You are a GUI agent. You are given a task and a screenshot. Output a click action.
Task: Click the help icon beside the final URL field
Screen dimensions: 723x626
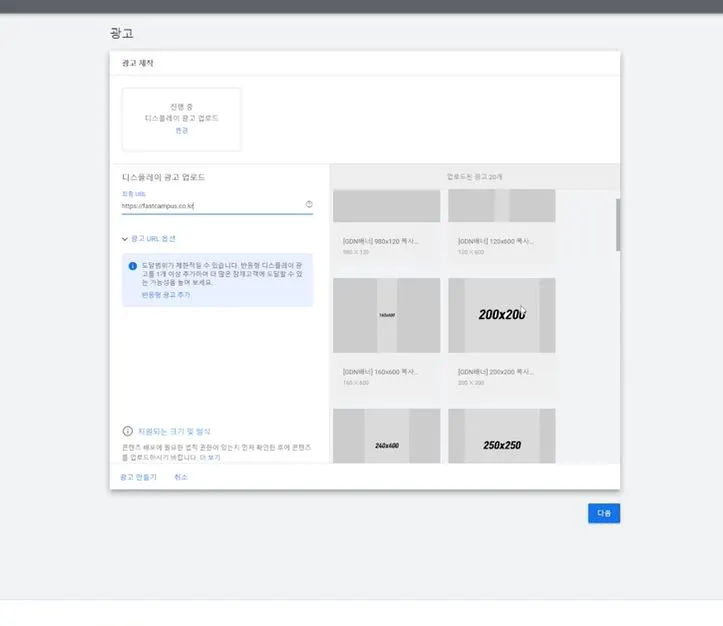click(x=309, y=204)
